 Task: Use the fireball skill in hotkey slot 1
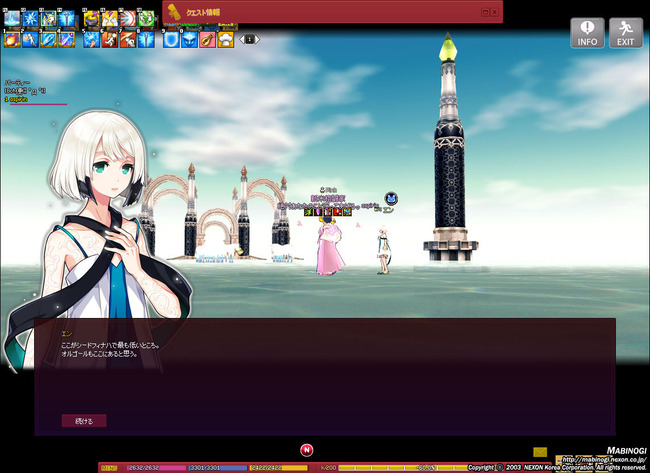[12, 39]
